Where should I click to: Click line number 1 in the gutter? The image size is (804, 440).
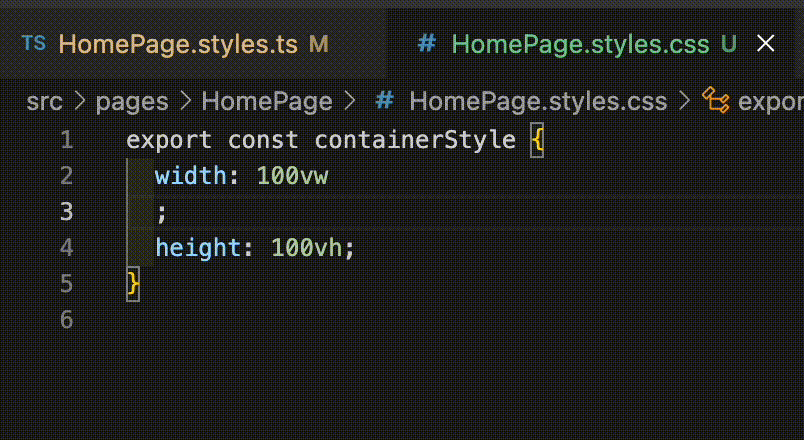pyautogui.click(x=67, y=140)
